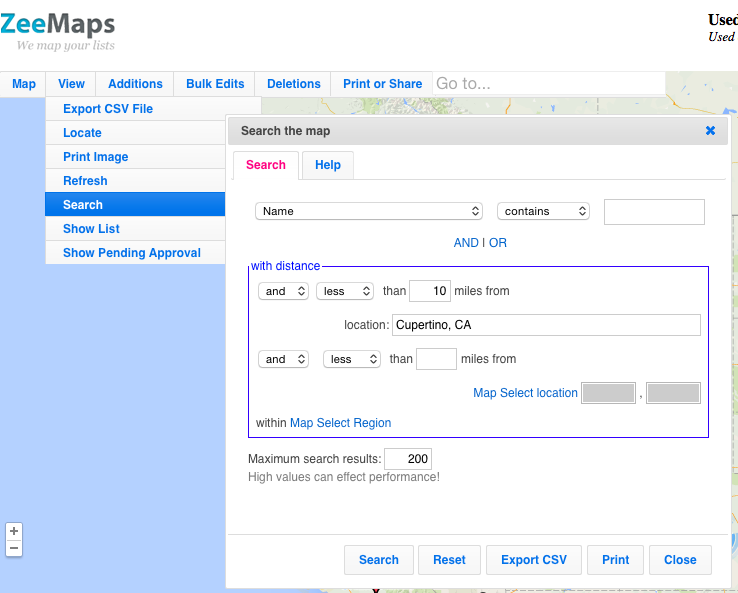Click the empty miles field in second row
This screenshot has width=738, height=593.
(436, 359)
